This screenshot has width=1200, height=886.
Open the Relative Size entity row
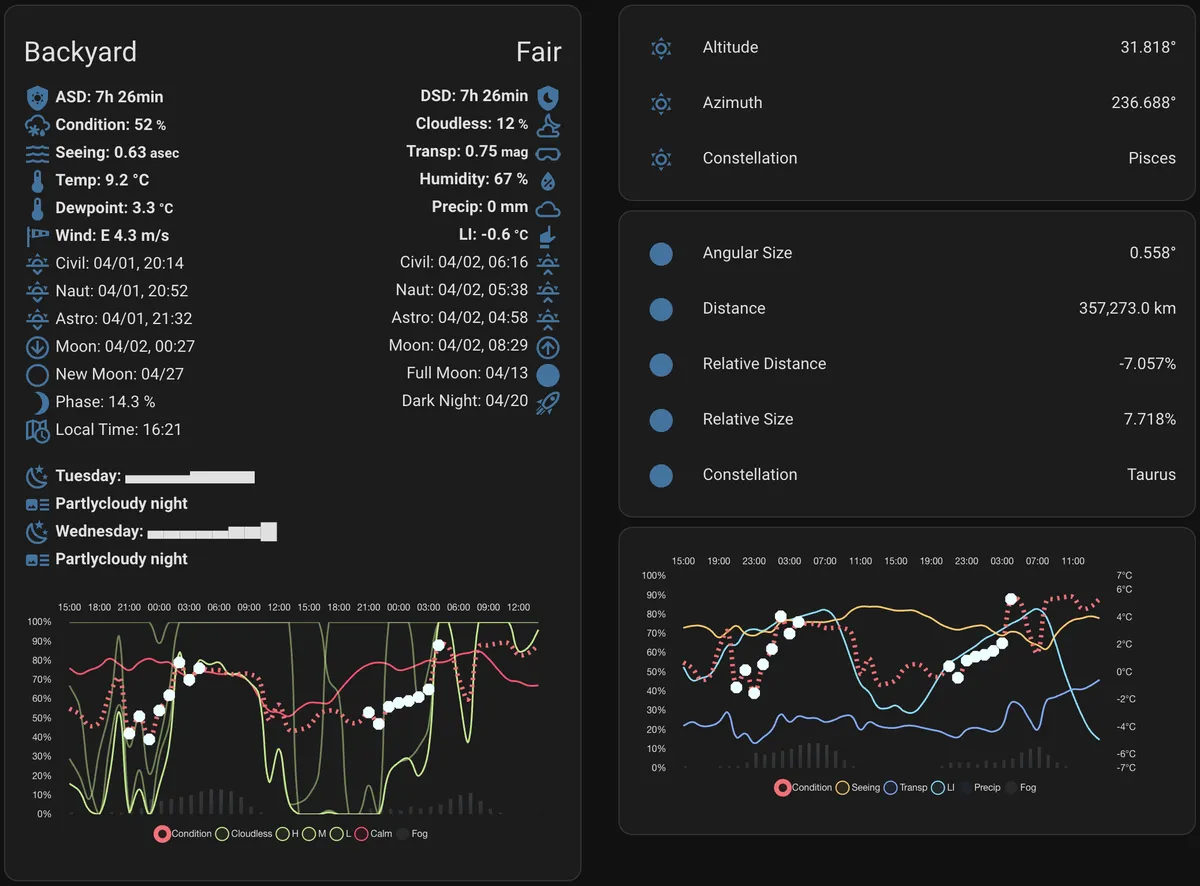tap(907, 420)
